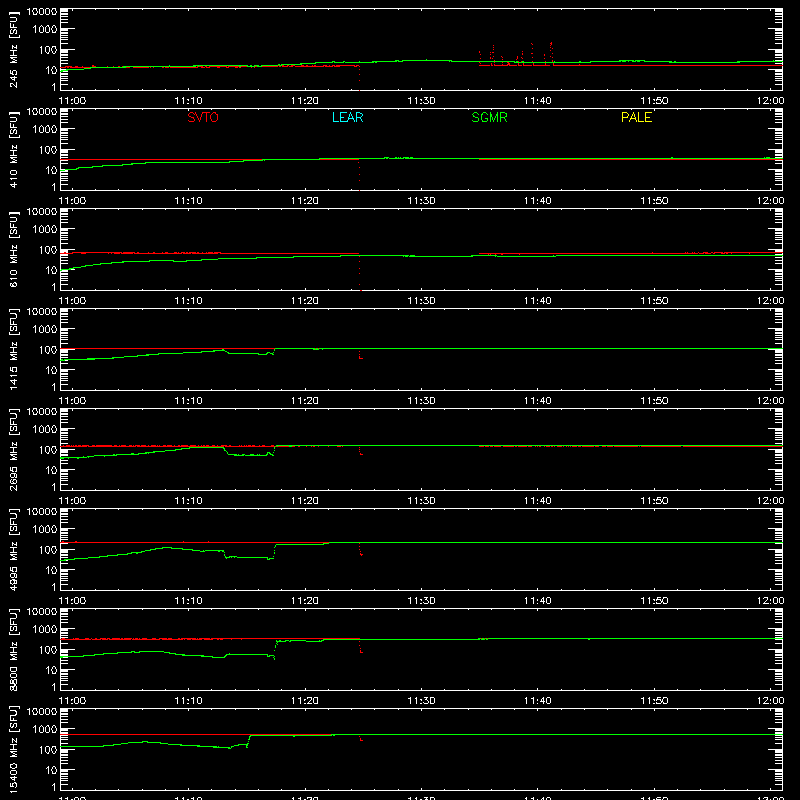Click 11:50 tick under the 4995 MHz plot

(x=654, y=601)
